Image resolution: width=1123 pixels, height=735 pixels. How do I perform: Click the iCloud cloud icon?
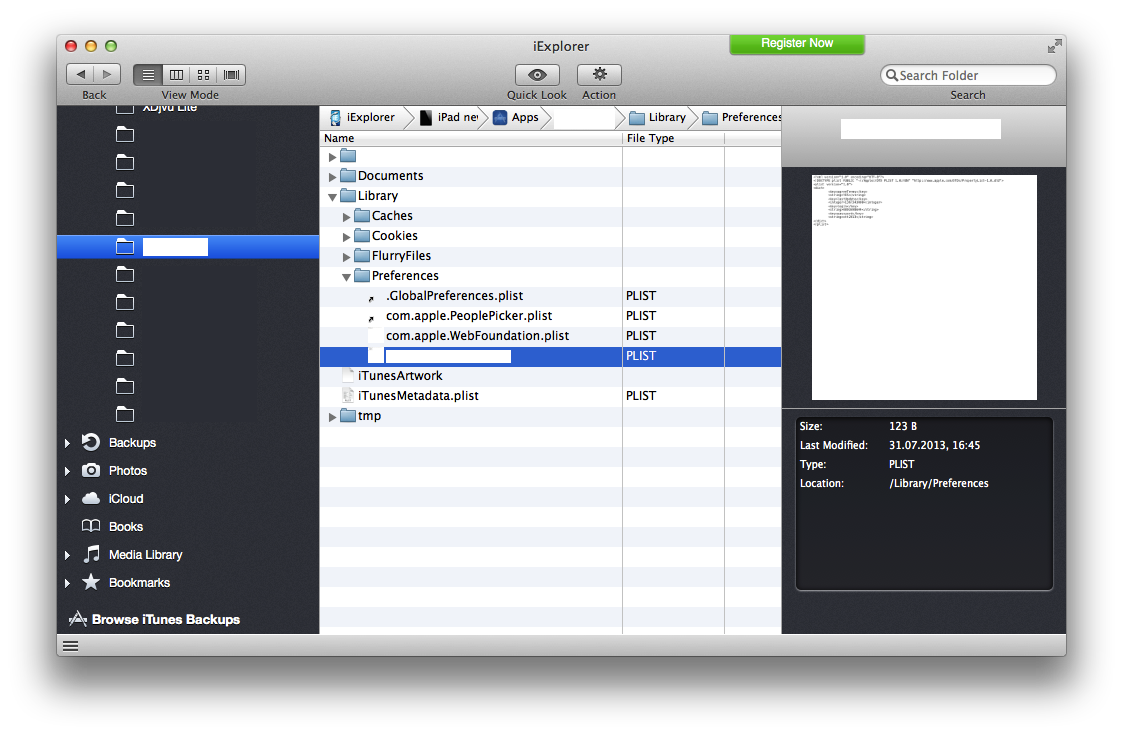91,498
